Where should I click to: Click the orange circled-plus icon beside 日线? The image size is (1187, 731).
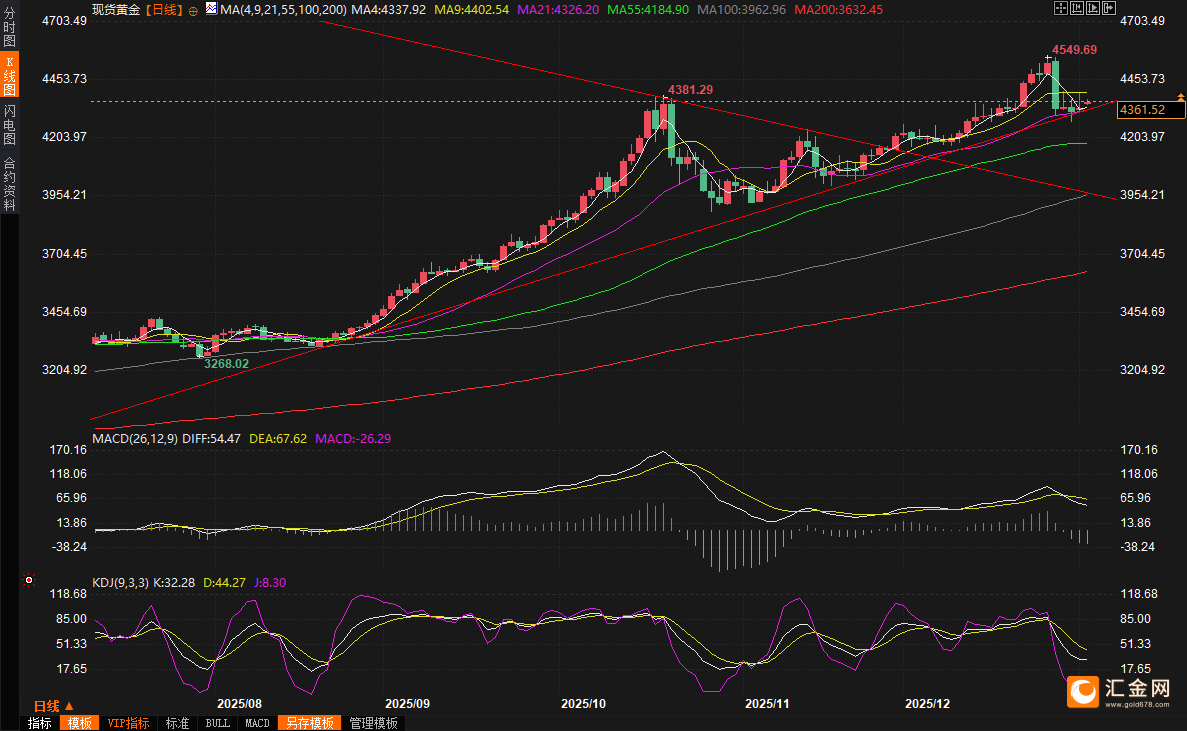pyautogui.click(x=193, y=9)
